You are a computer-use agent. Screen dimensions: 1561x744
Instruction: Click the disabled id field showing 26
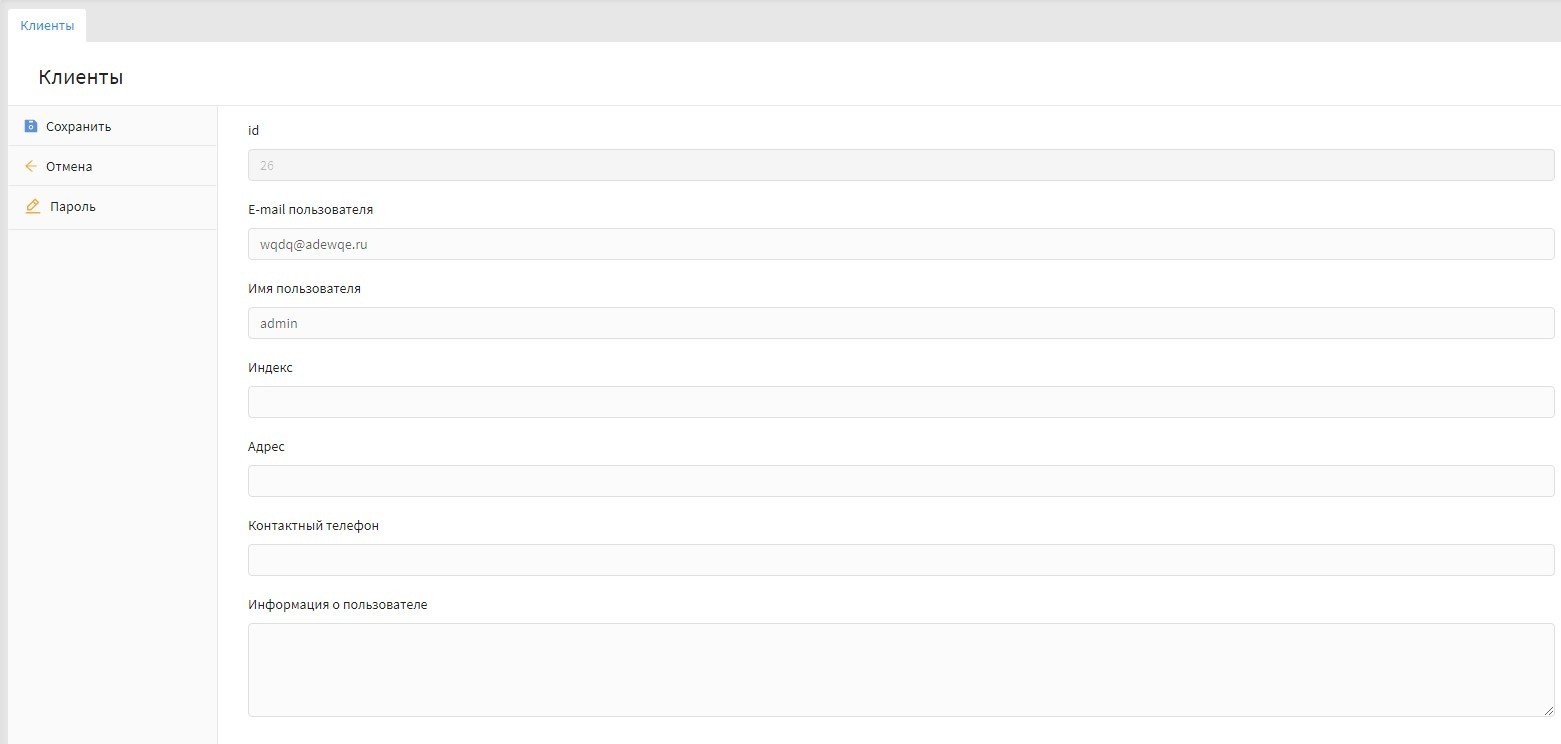[900, 165]
